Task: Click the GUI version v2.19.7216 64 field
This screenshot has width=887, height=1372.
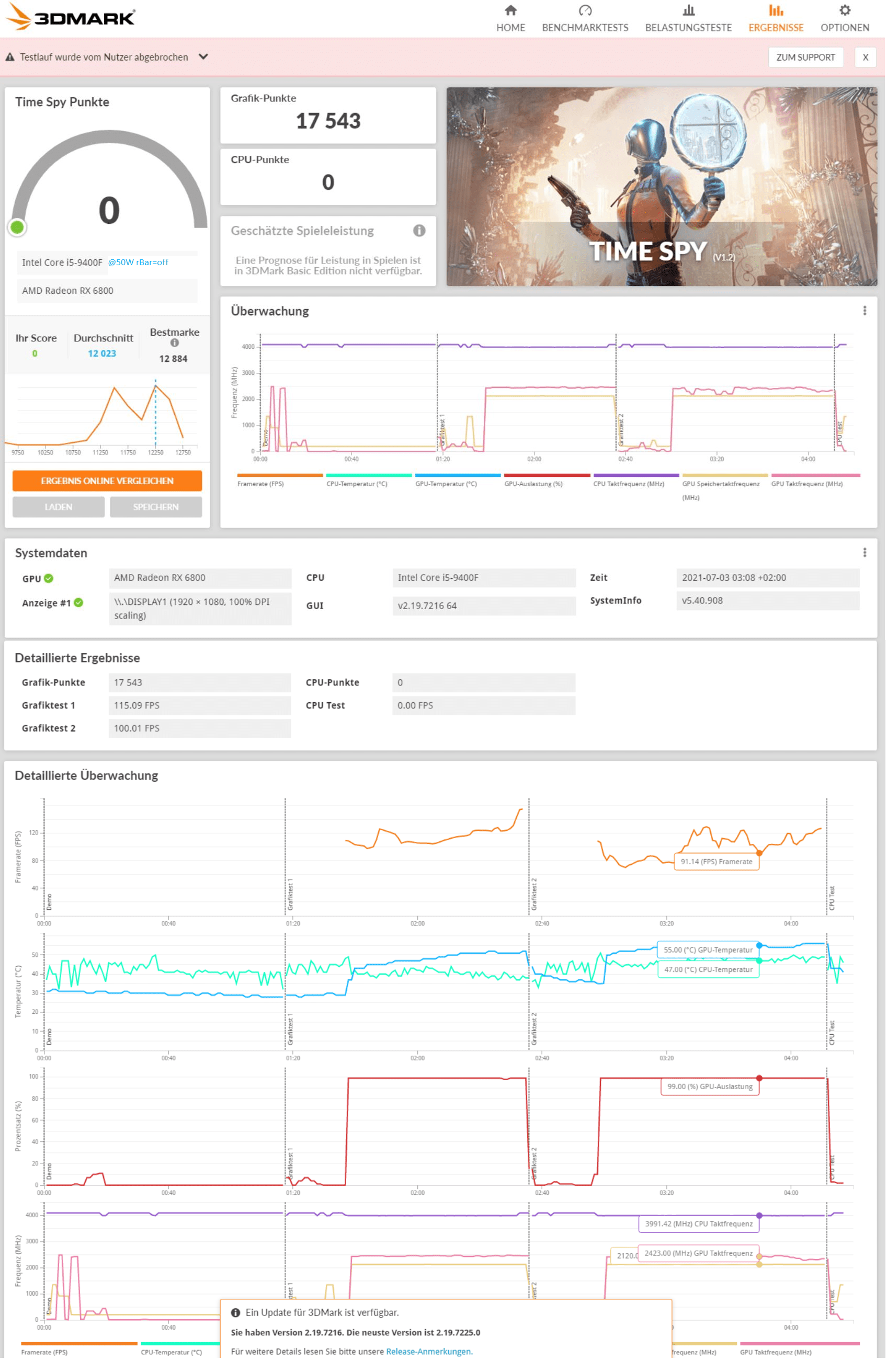Action: click(484, 605)
